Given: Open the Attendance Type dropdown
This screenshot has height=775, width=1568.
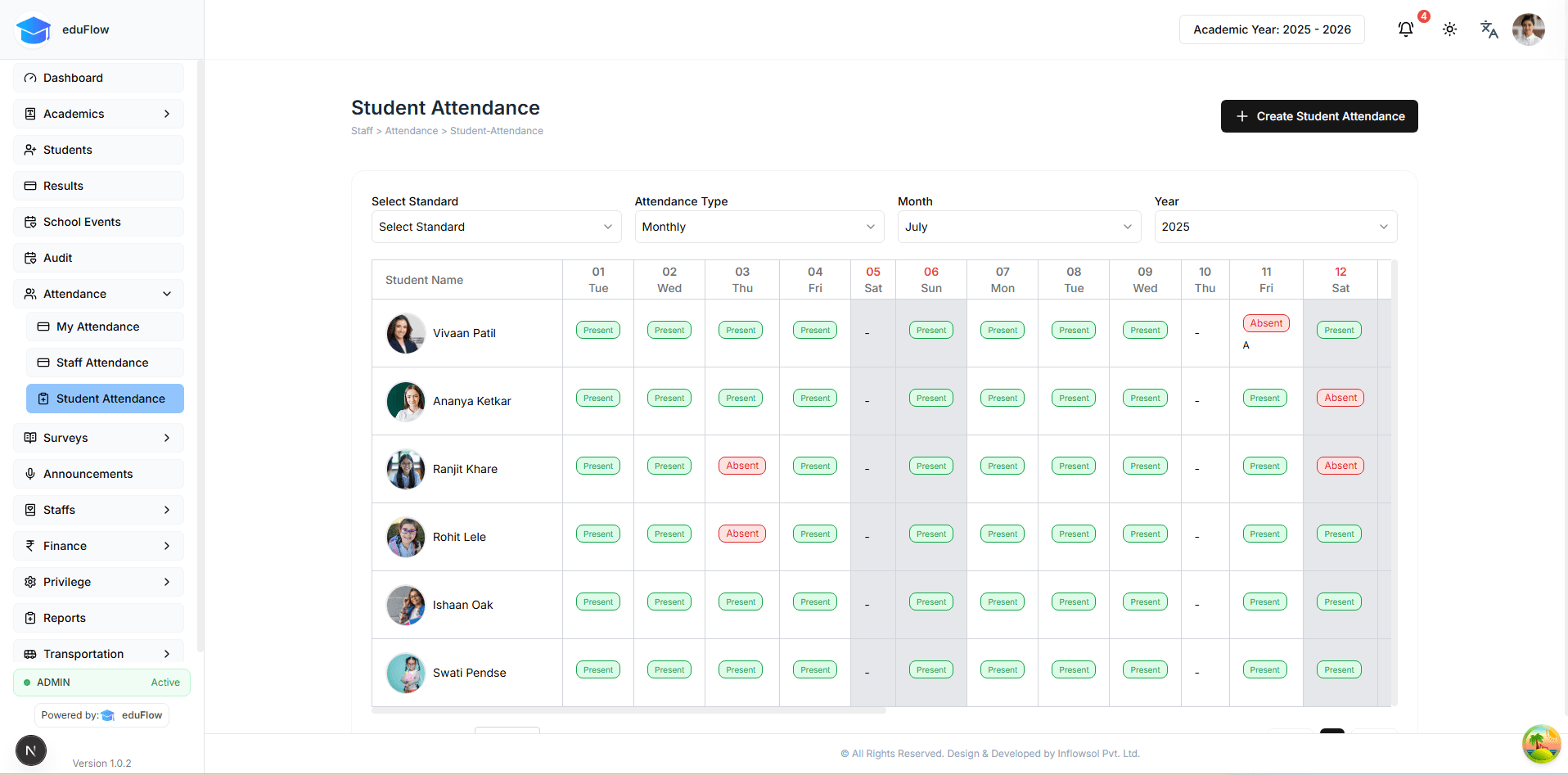Looking at the screenshot, I should [759, 227].
